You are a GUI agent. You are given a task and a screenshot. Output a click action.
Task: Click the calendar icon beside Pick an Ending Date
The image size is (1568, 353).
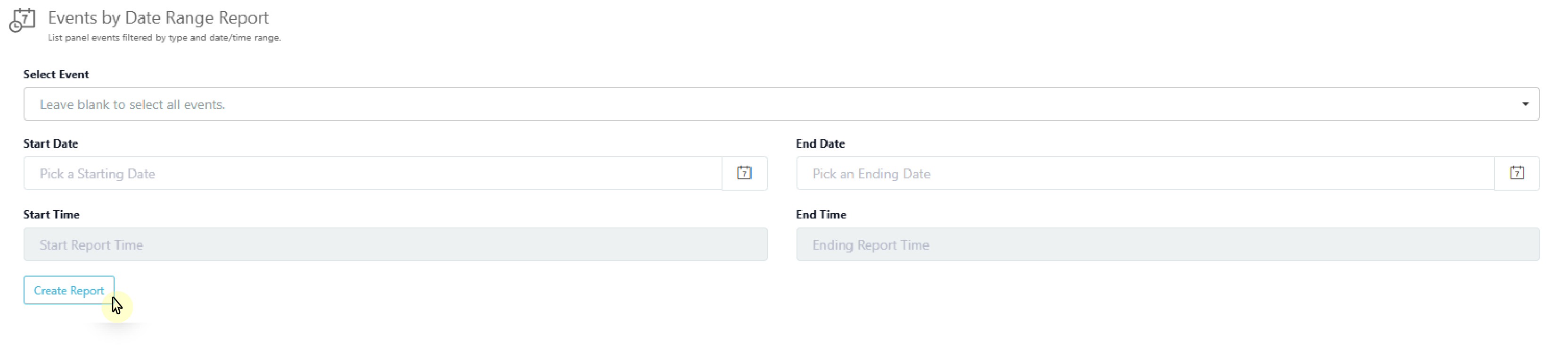click(1518, 173)
